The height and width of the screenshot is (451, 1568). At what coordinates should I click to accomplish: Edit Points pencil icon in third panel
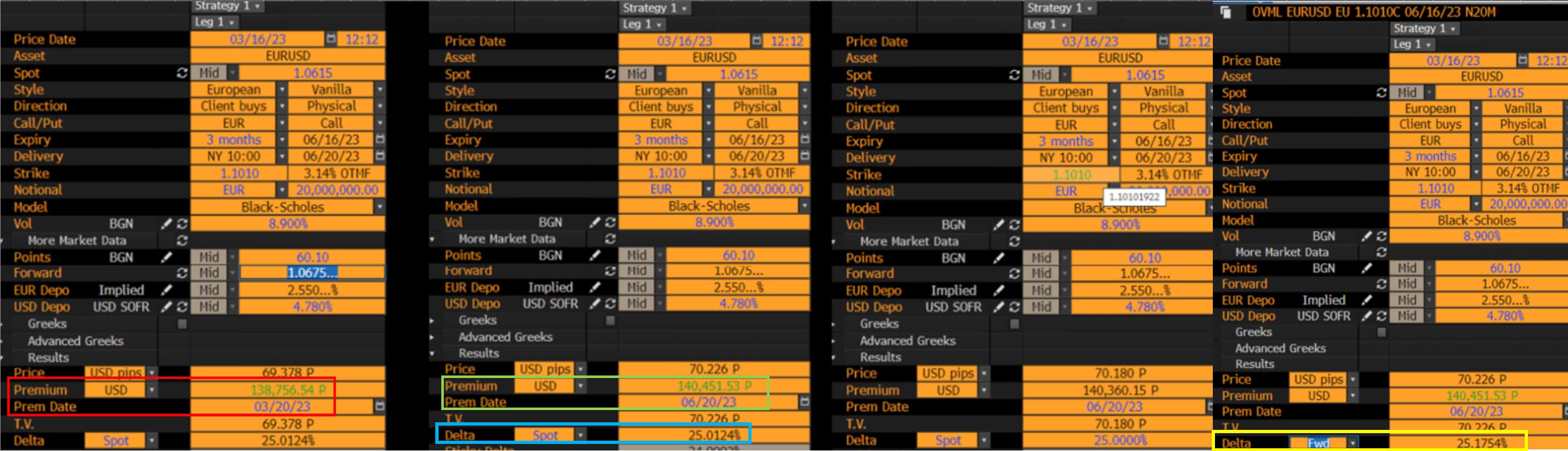pos(998,258)
